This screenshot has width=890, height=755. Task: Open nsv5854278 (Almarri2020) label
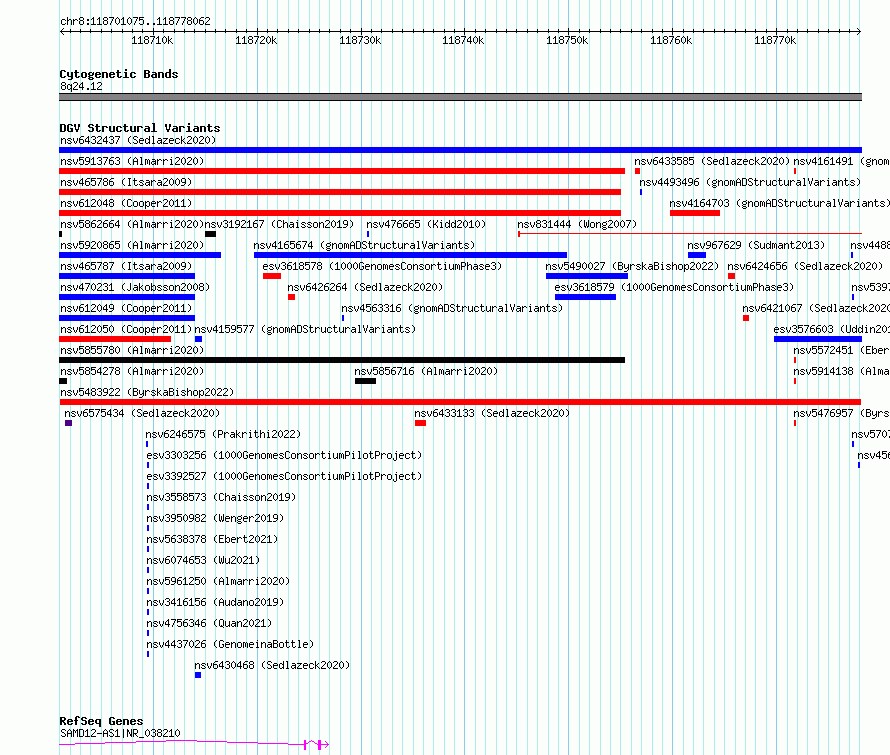pos(132,371)
